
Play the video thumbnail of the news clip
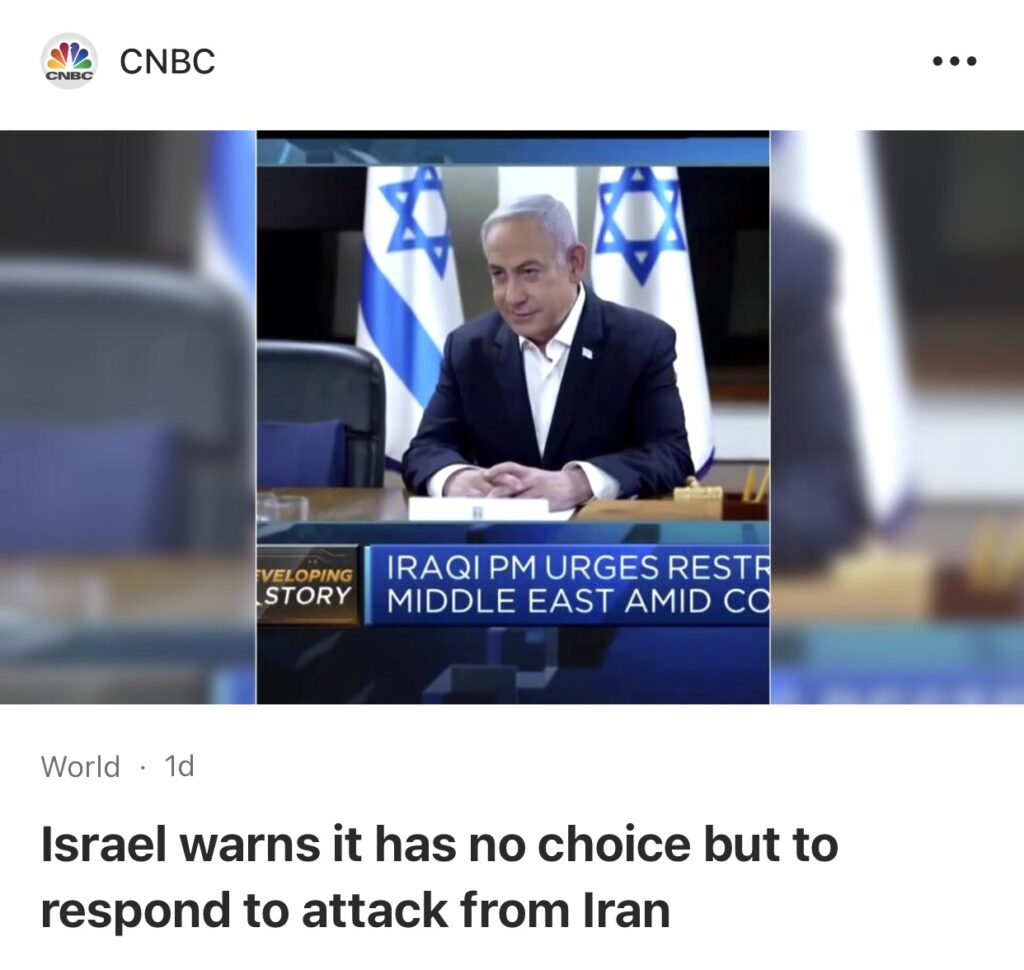point(513,417)
